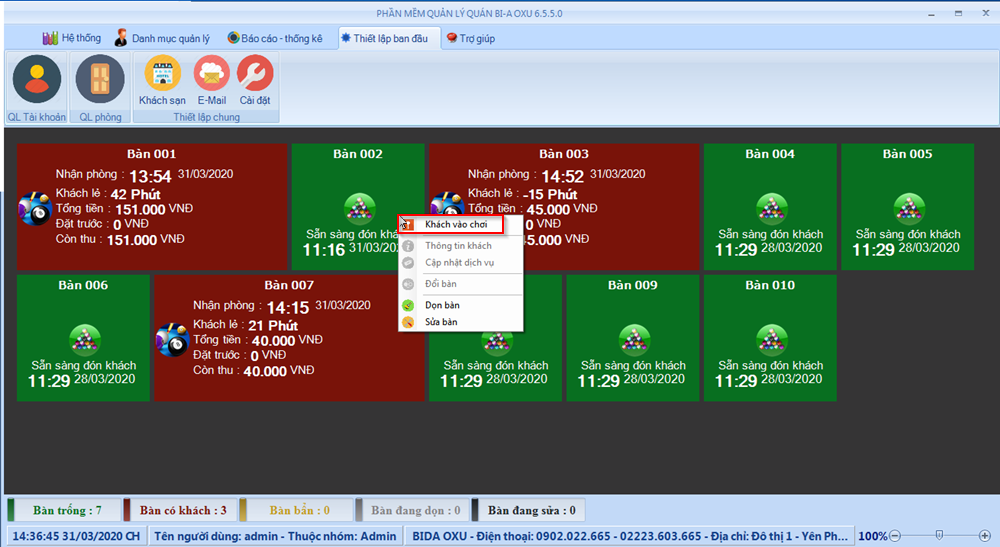
Task: Click the Cài đặt wrench icon
Action: point(254,75)
